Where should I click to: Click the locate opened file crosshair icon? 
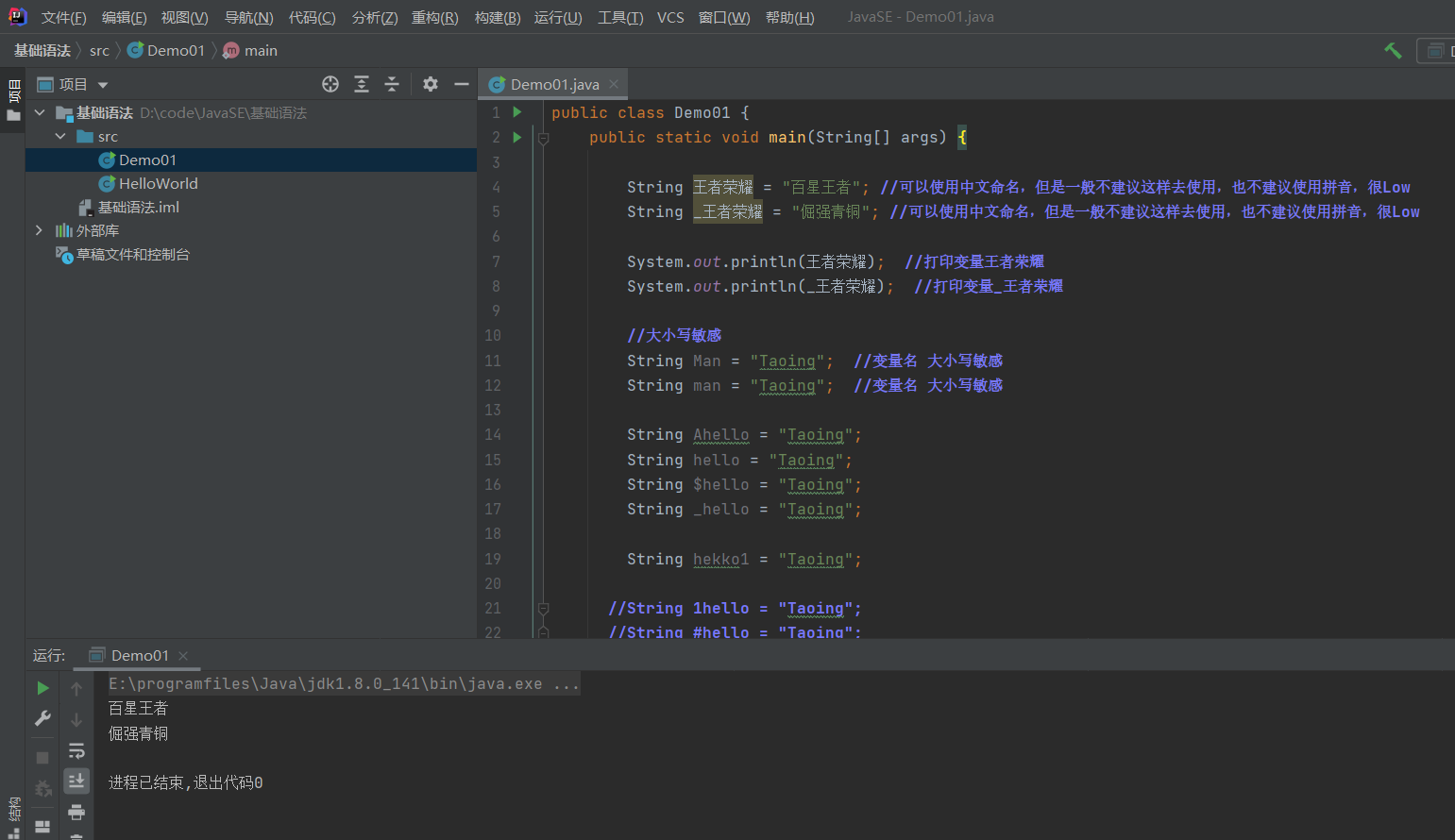click(x=330, y=84)
